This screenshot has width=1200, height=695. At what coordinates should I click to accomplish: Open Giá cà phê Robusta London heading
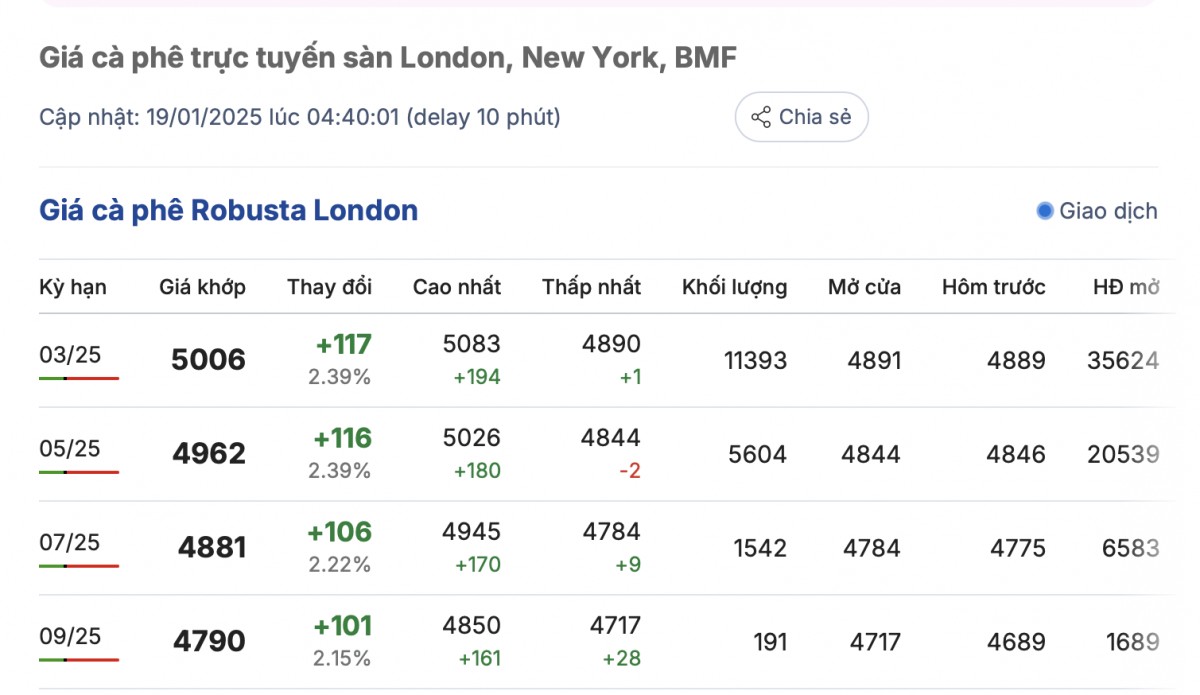click(228, 211)
